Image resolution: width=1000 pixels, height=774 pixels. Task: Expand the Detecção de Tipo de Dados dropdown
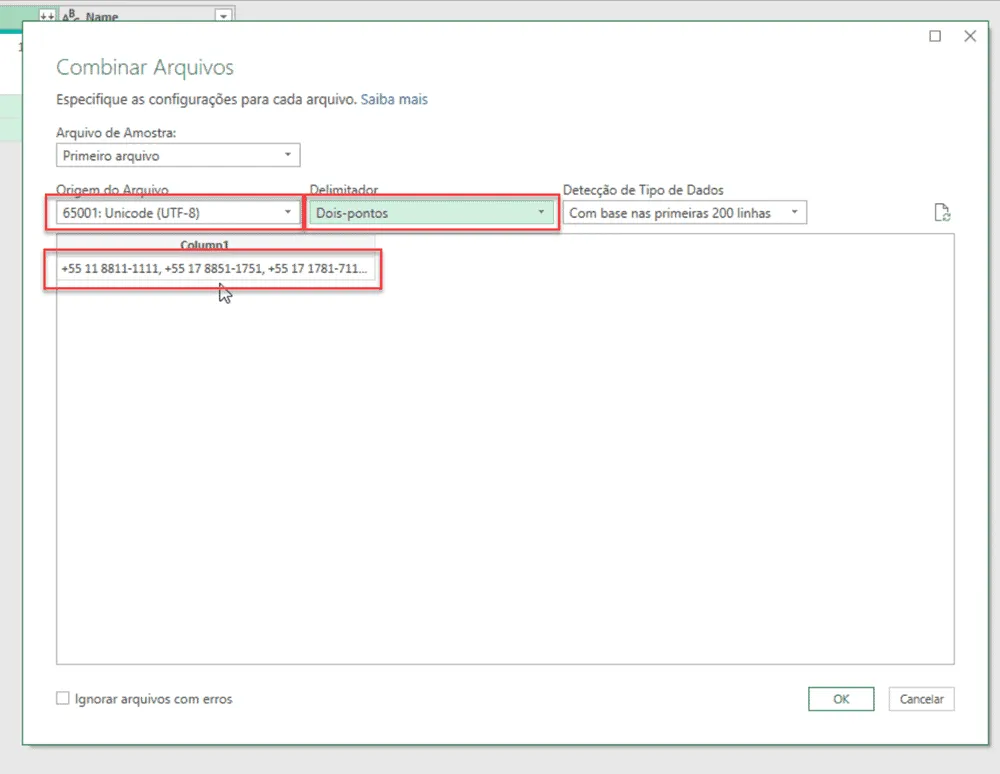point(684,213)
